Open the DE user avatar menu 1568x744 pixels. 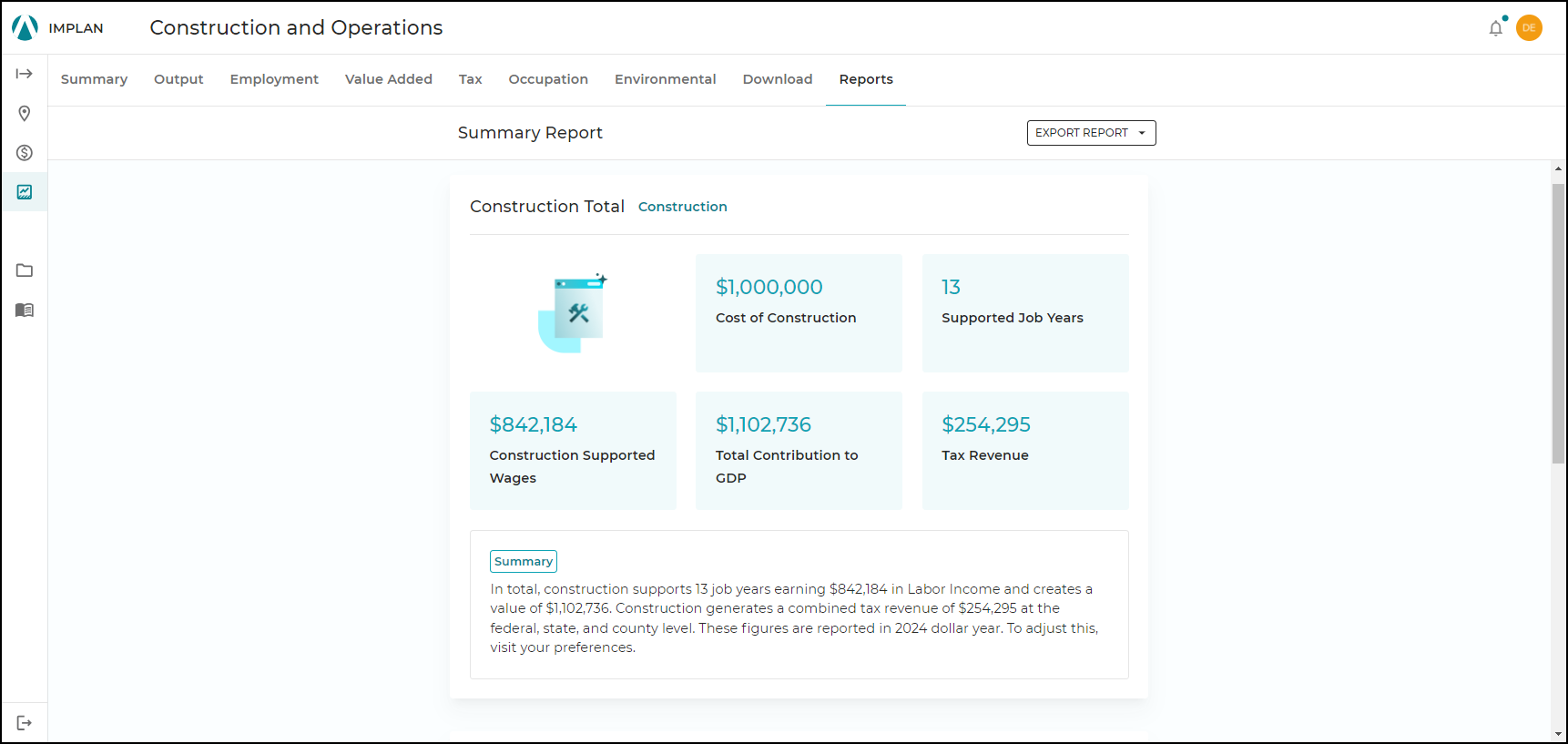pyautogui.click(x=1529, y=27)
